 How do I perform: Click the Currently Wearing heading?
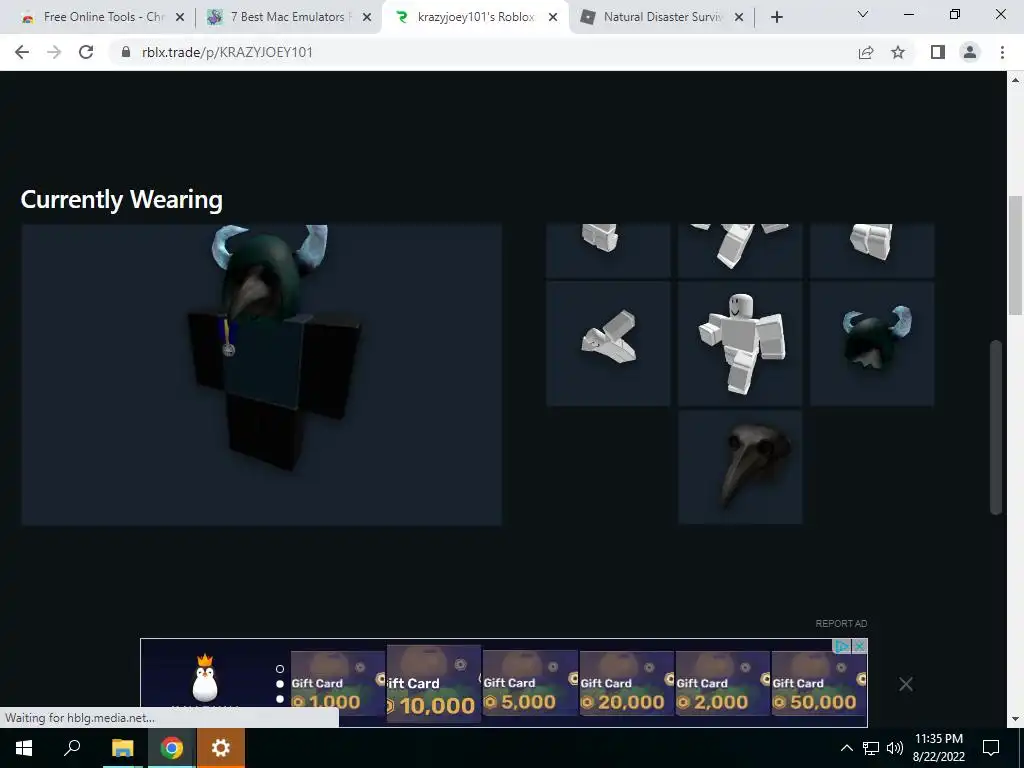pos(121,200)
